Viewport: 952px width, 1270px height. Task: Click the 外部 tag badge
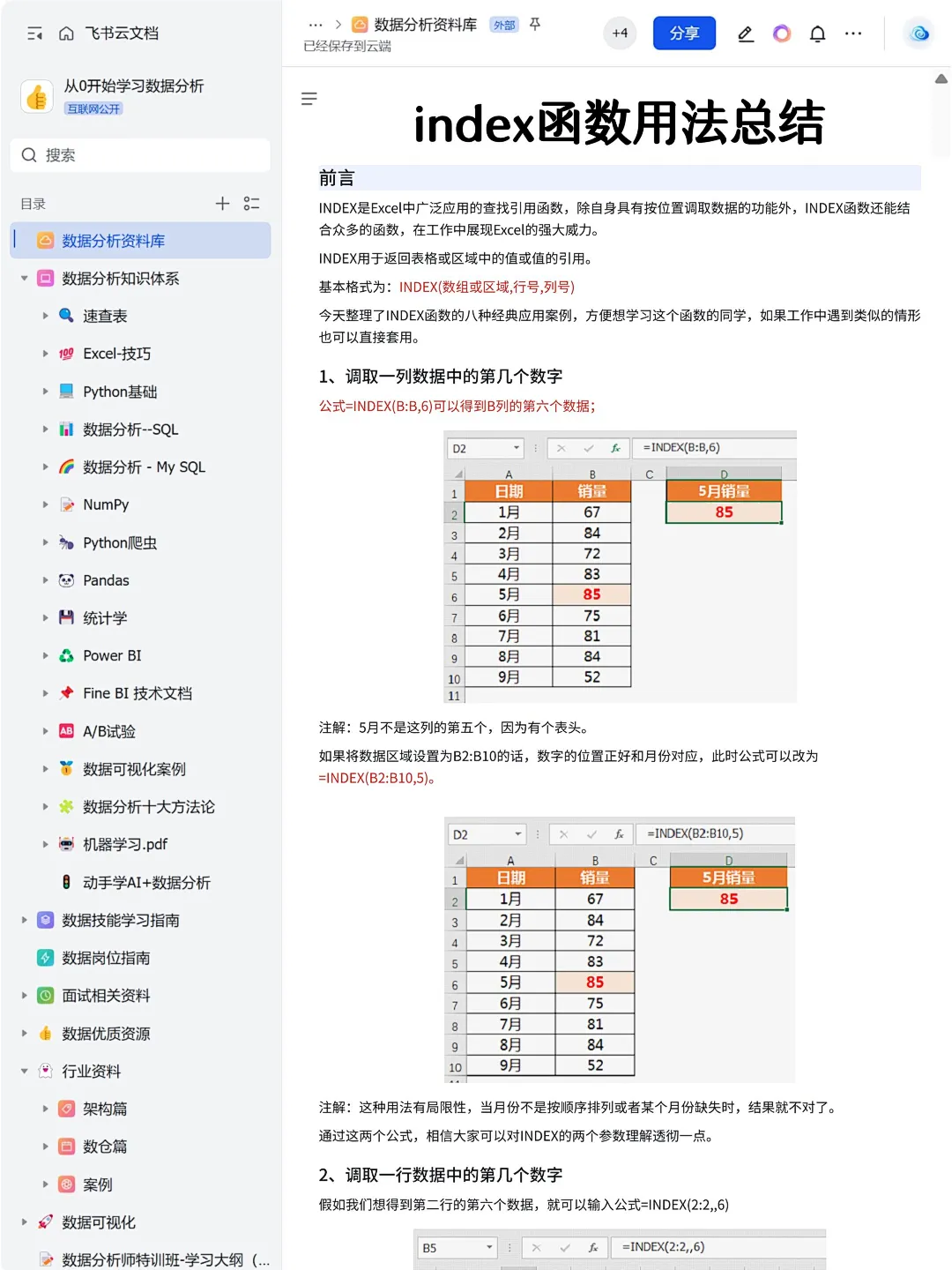click(504, 25)
